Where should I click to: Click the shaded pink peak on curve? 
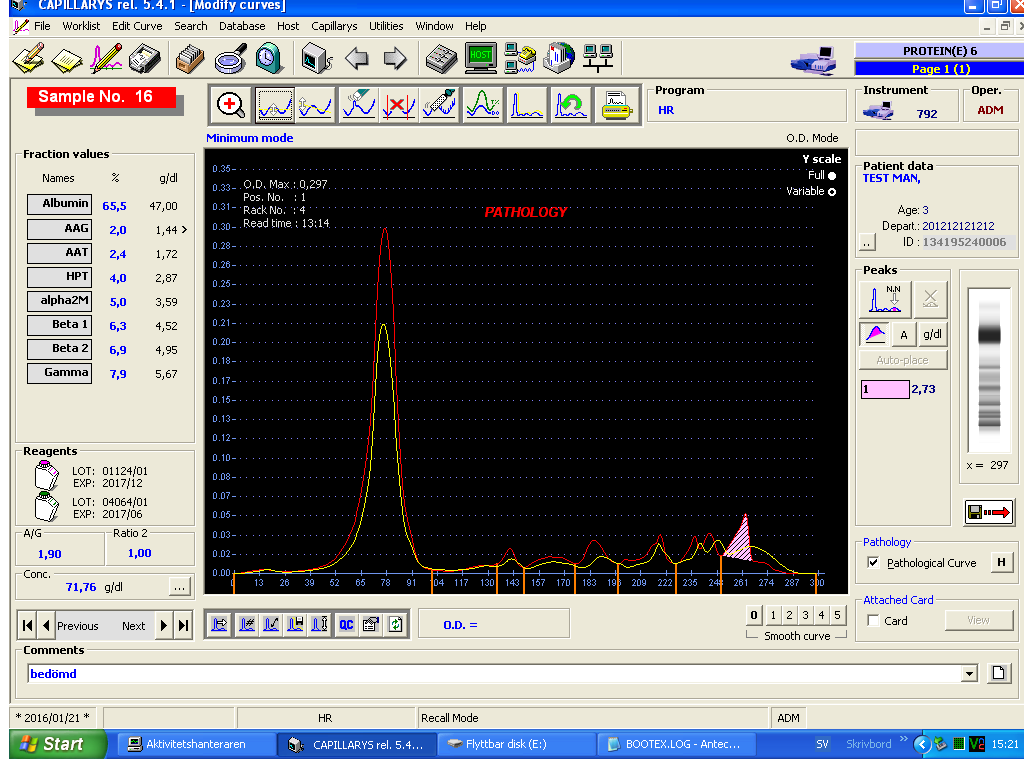tap(742, 542)
